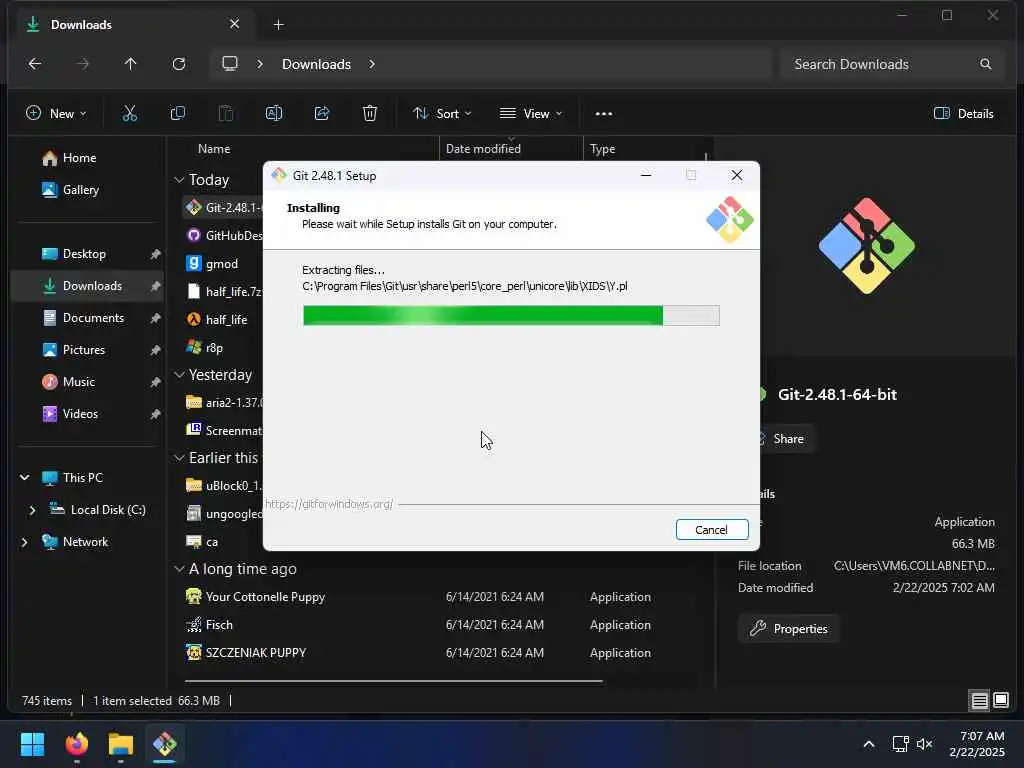Open Properties in details pane

click(x=789, y=629)
